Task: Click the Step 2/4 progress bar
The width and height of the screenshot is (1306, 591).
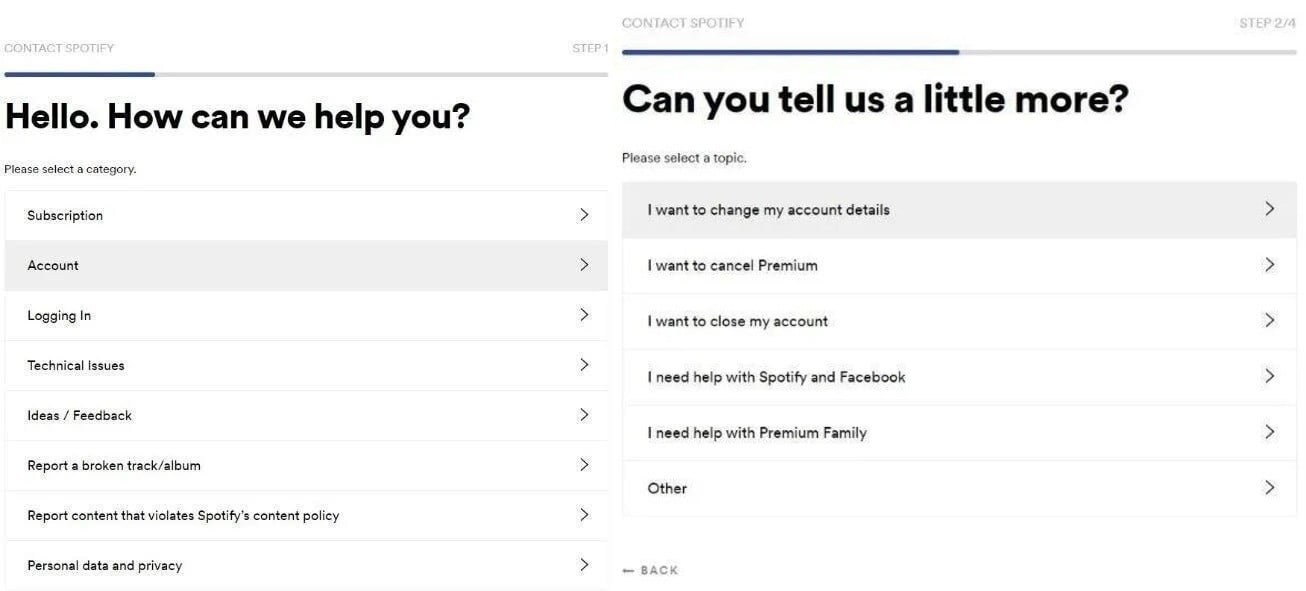Action: click(x=958, y=52)
